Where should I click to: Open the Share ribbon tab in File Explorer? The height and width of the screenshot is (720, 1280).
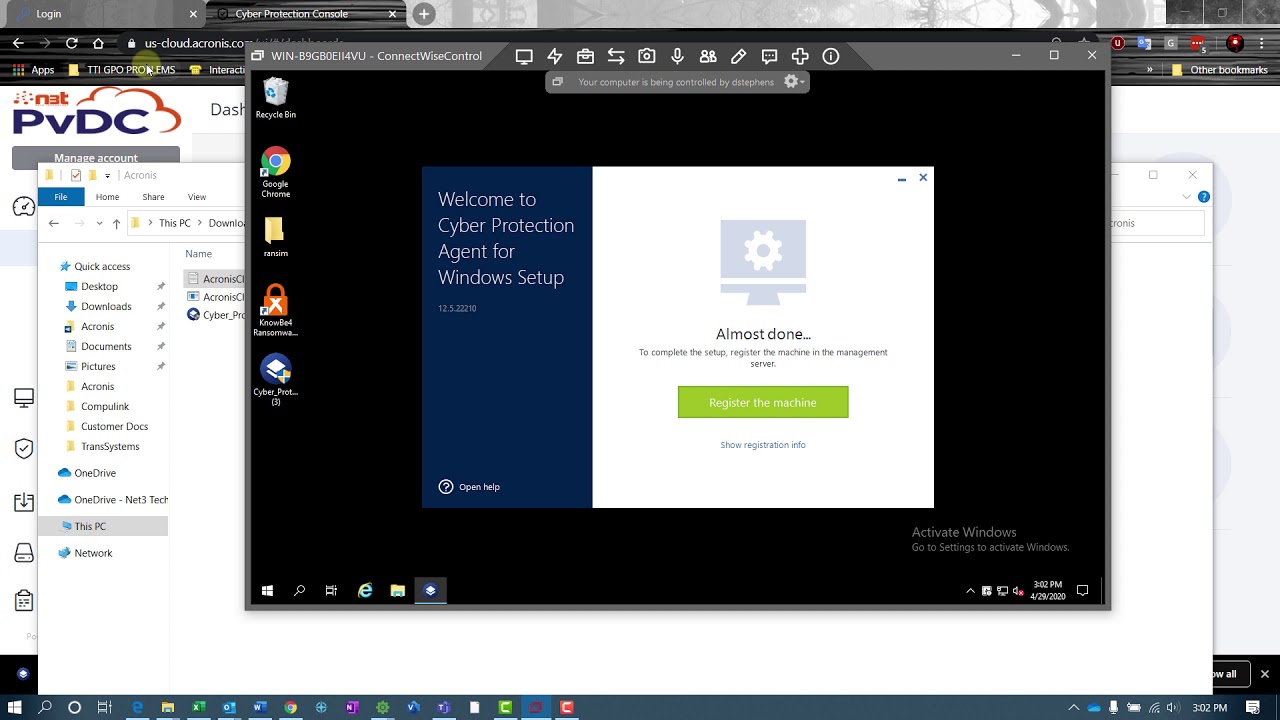point(153,197)
